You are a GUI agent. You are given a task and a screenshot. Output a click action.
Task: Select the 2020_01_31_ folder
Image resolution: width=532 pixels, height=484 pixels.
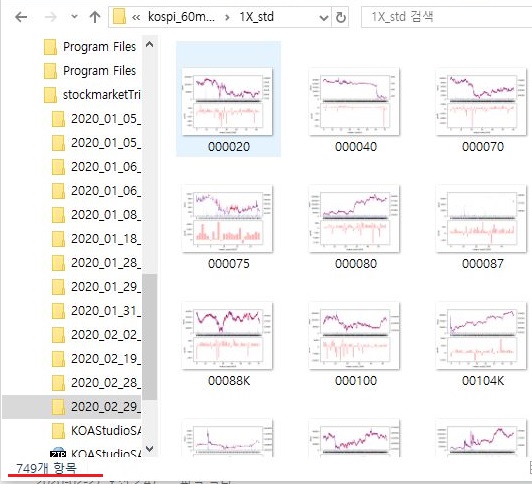pos(106,311)
